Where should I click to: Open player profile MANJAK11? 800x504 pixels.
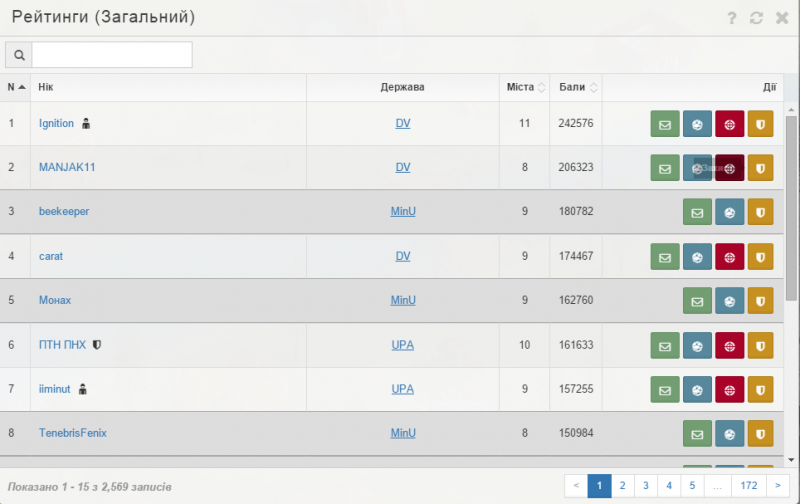66,168
